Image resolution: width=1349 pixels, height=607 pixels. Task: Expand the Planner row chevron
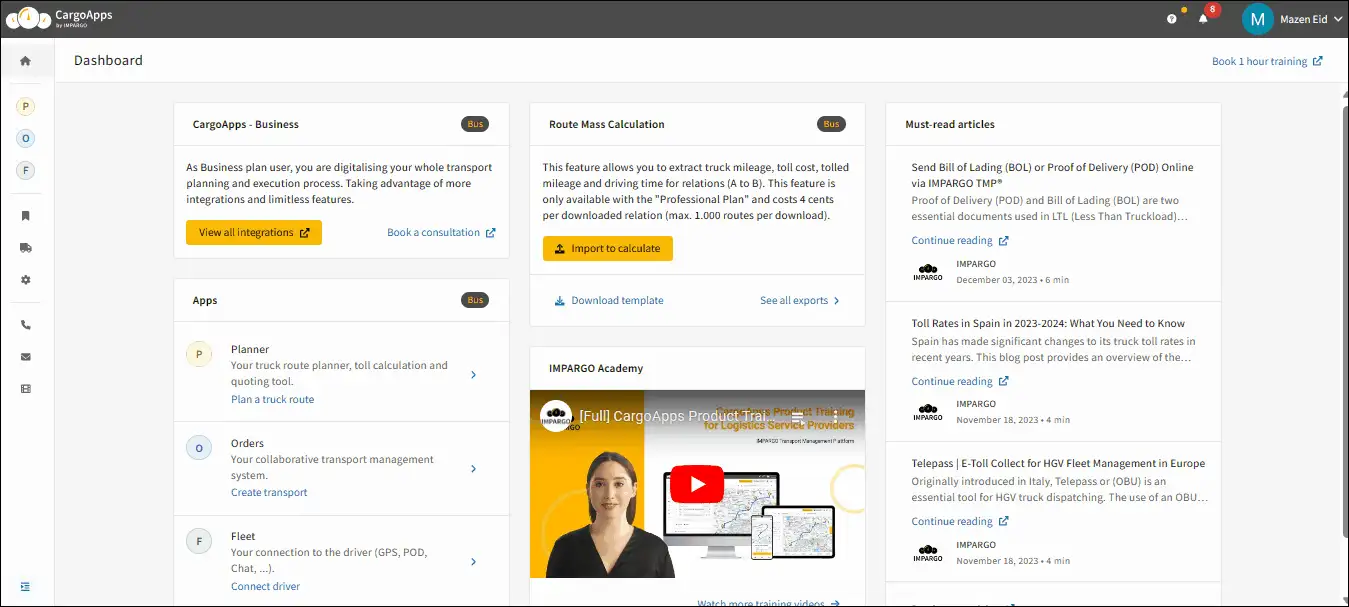pyautogui.click(x=473, y=375)
